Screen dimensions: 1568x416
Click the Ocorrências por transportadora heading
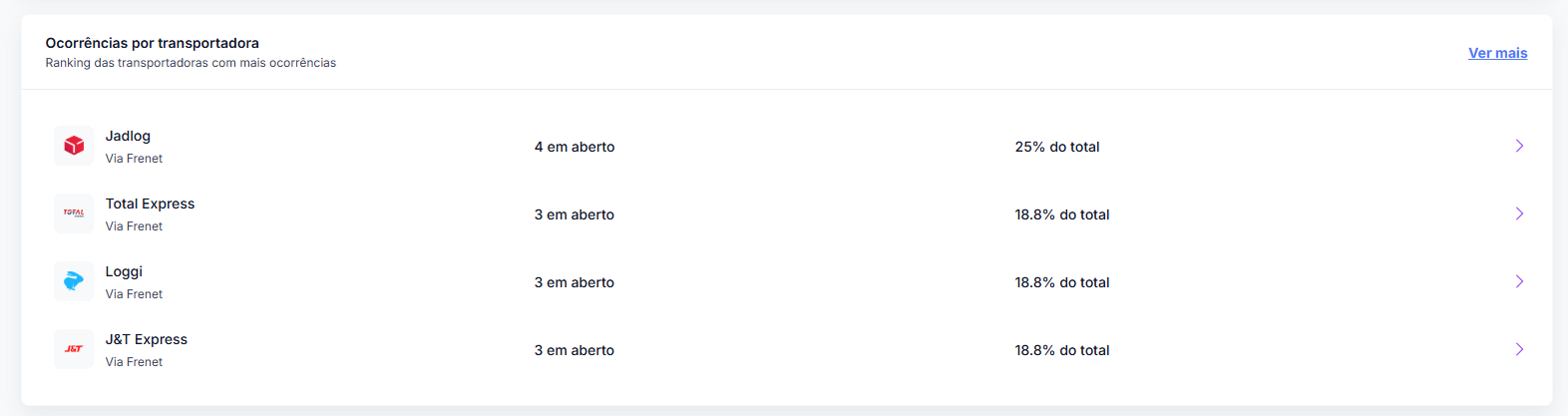coord(152,43)
